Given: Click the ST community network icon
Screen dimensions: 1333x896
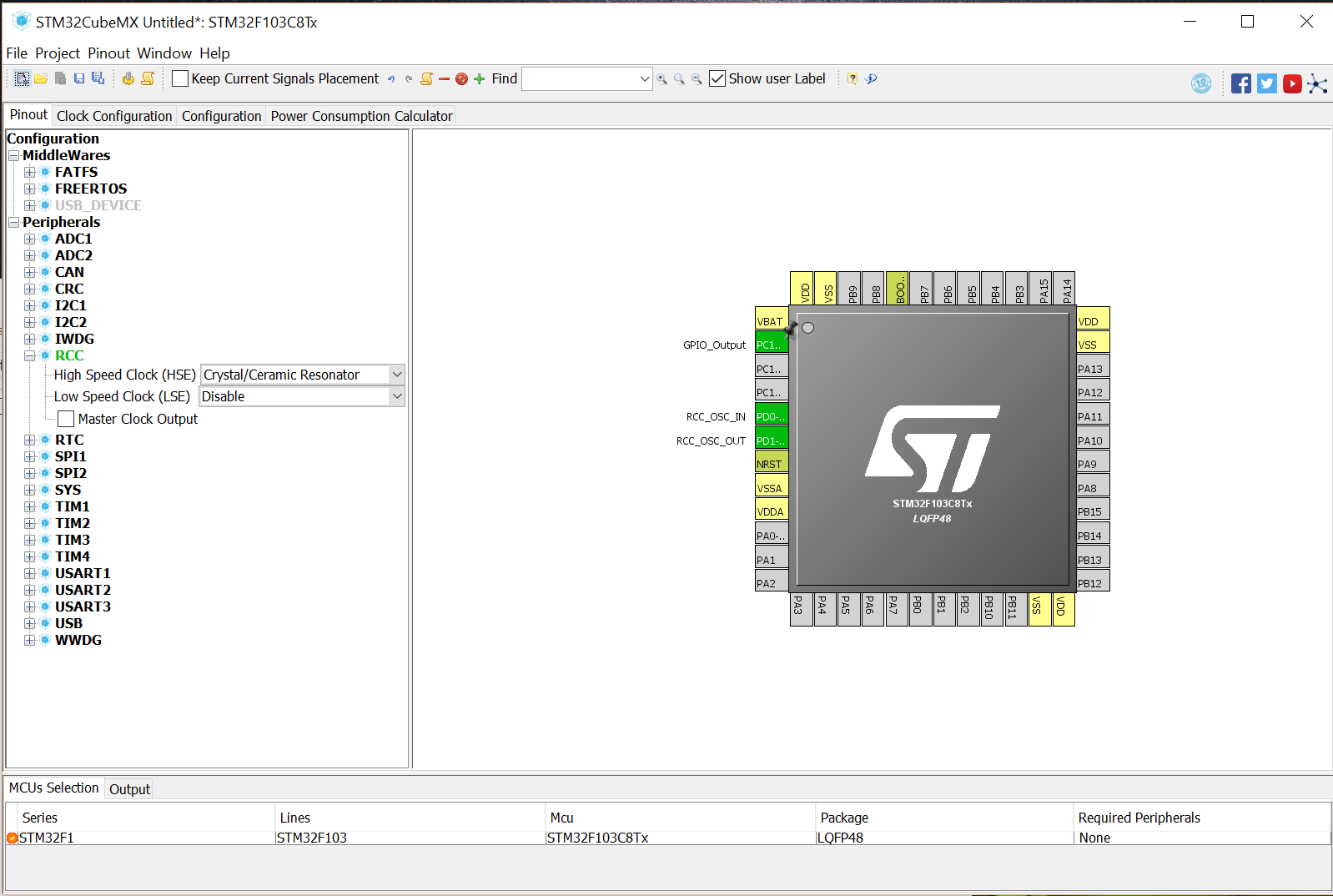Looking at the screenshot, I should (x=1317, y=83).
